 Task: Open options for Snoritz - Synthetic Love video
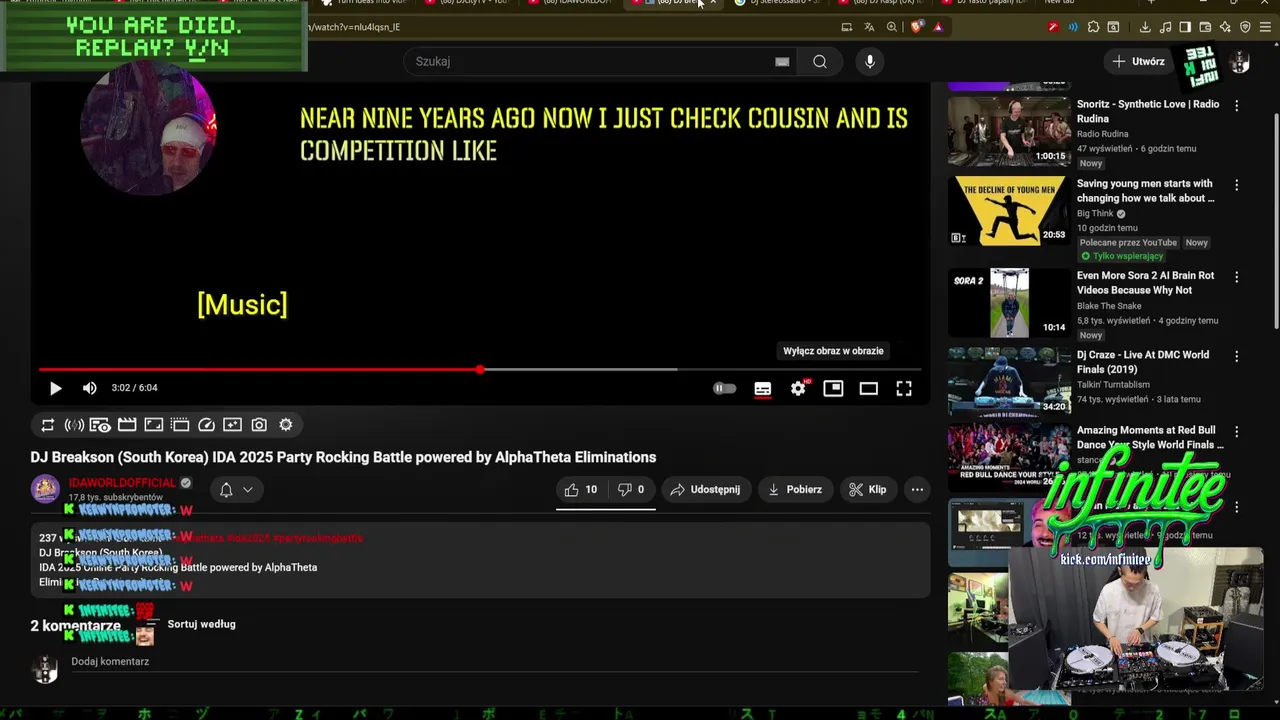[x=1236, y=105]
